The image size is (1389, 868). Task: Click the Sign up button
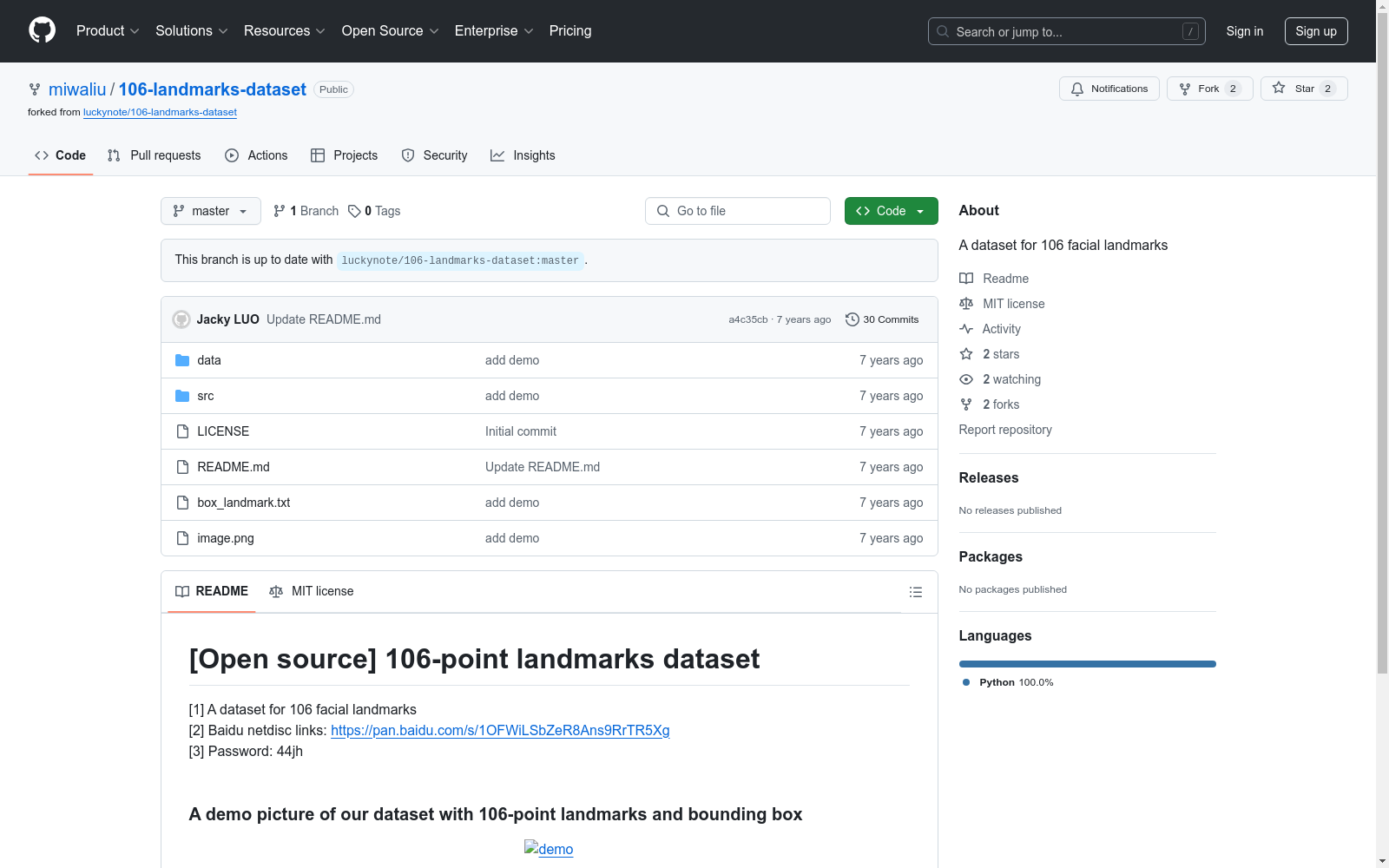point(1316,31)
